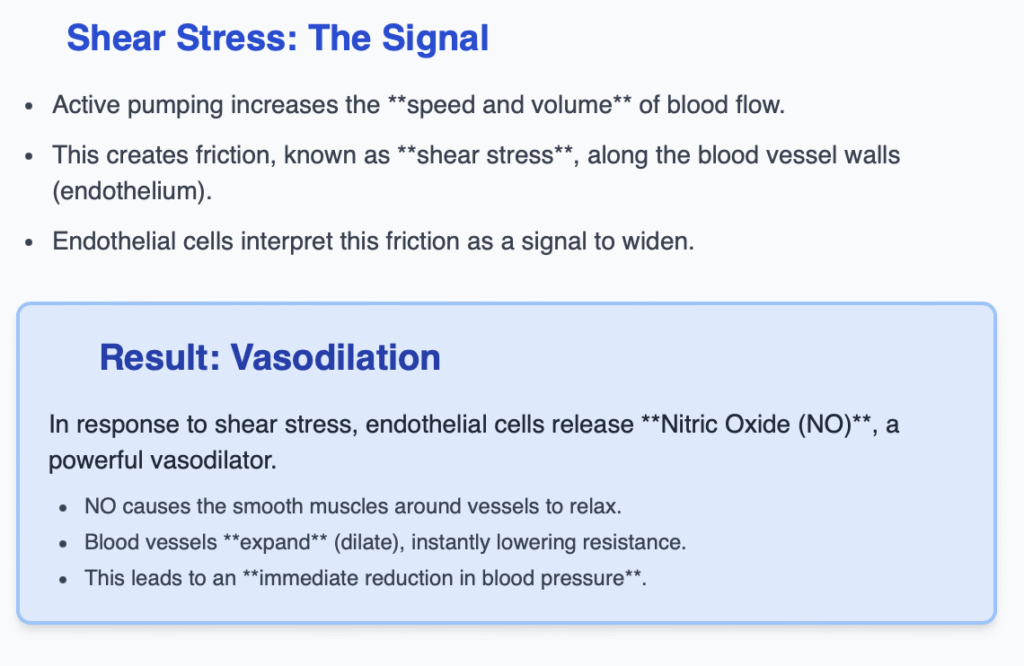Click the "This leads to an" text
The height and width of the screenshot is (666, 1024).
[160, 578]
